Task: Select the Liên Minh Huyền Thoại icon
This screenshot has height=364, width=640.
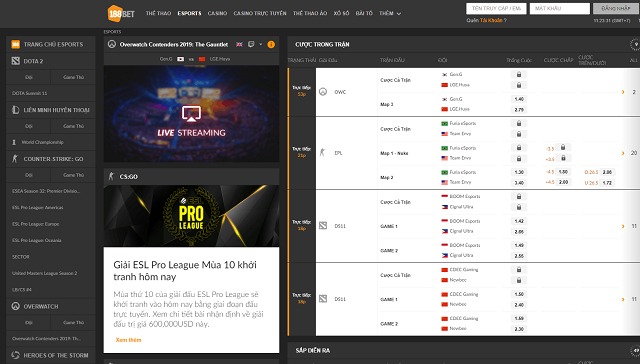Action: pyautogui.click(x=16, y=110)
